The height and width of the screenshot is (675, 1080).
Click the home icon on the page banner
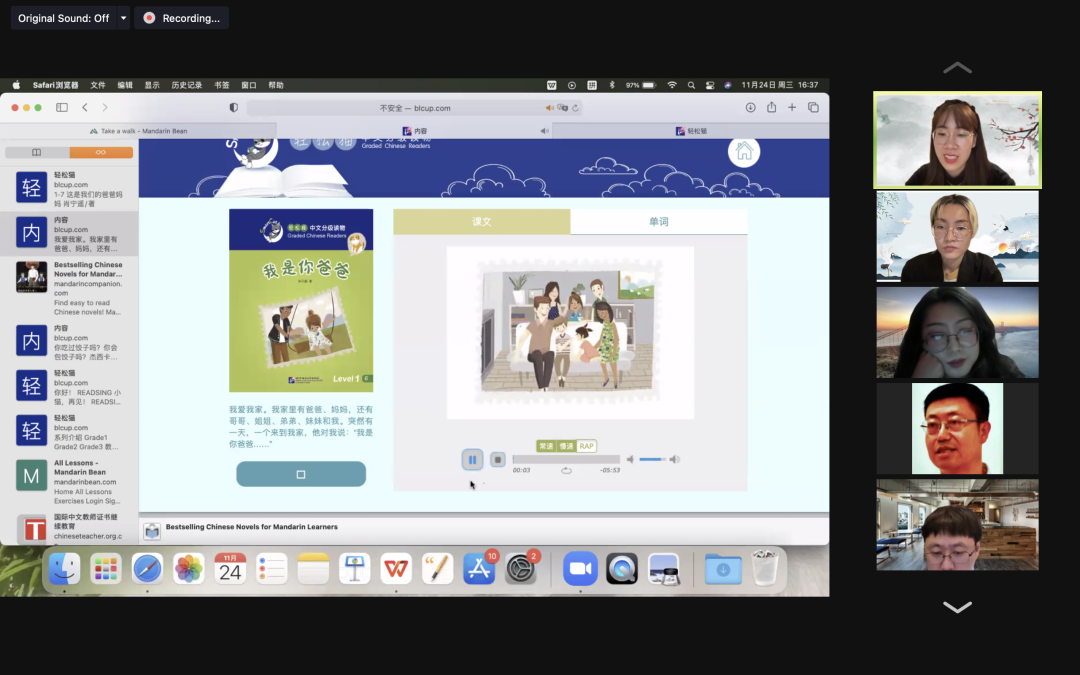(x=744, y=152)
